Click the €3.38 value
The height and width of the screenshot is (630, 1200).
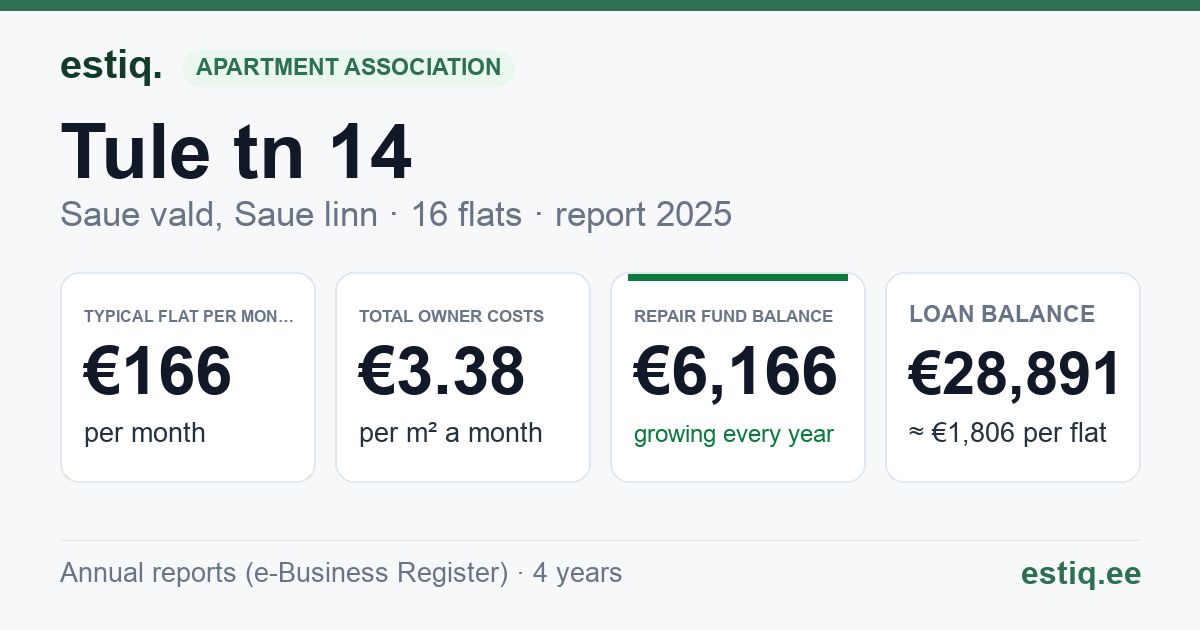pos(442,371)
